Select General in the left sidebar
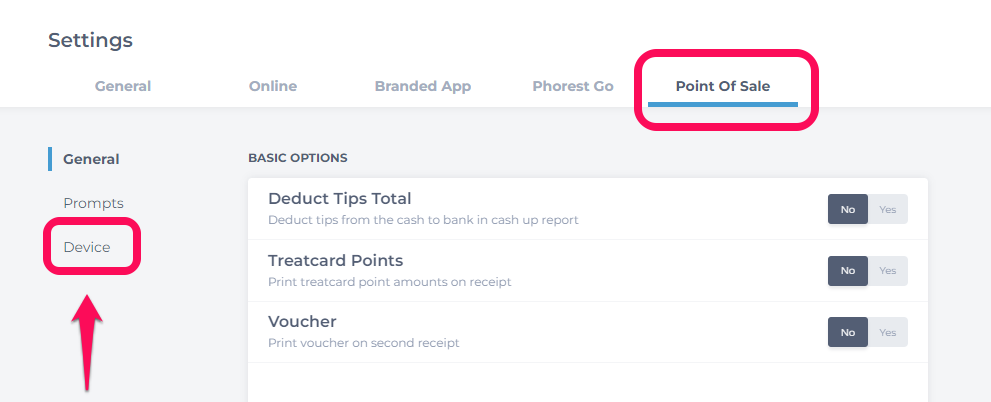The image size is (991, 402). tap(91, 159)
